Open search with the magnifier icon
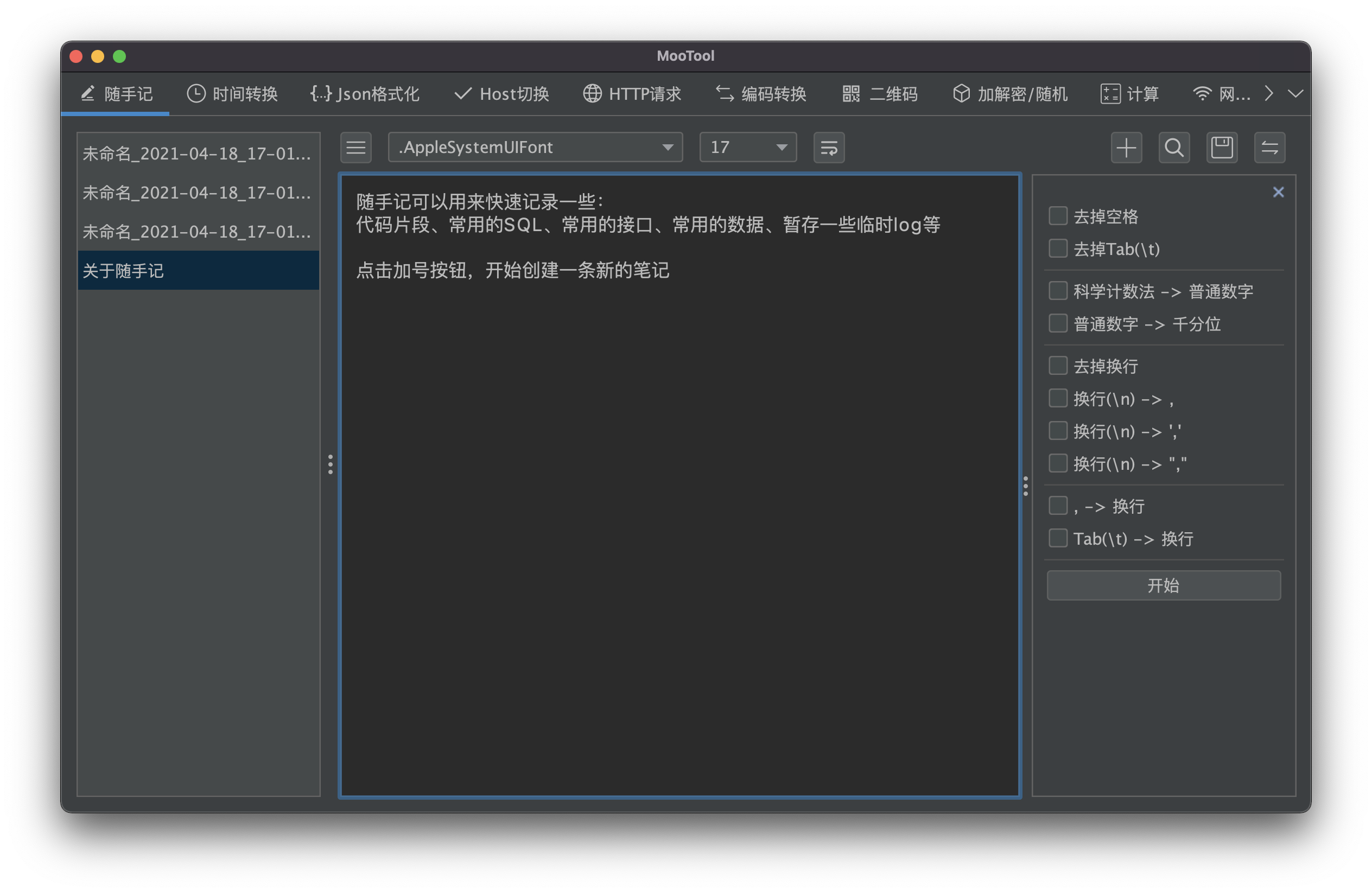Viewport: 1372px width, 893px height. [x=1174, y=148]
